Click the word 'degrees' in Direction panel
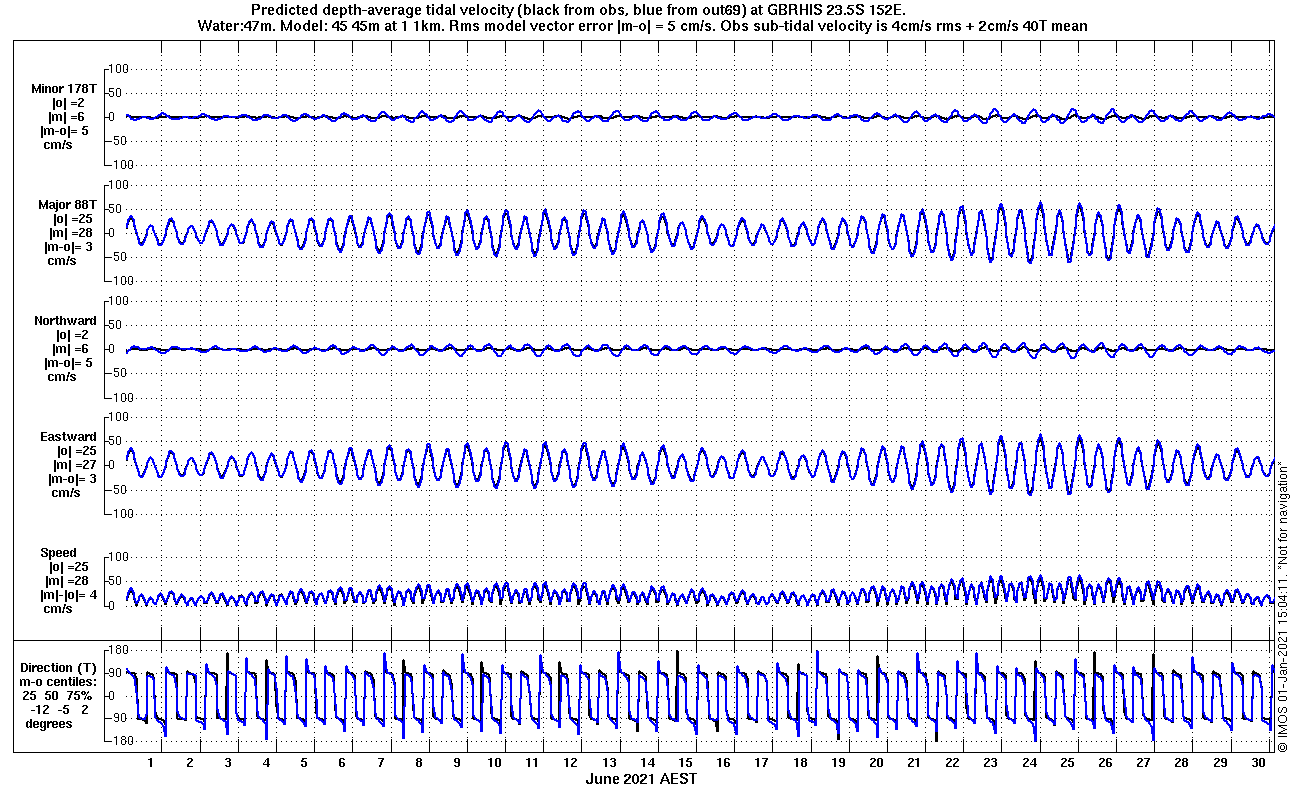The height and width of the screenshot is (800, 1300). [49, 723]
